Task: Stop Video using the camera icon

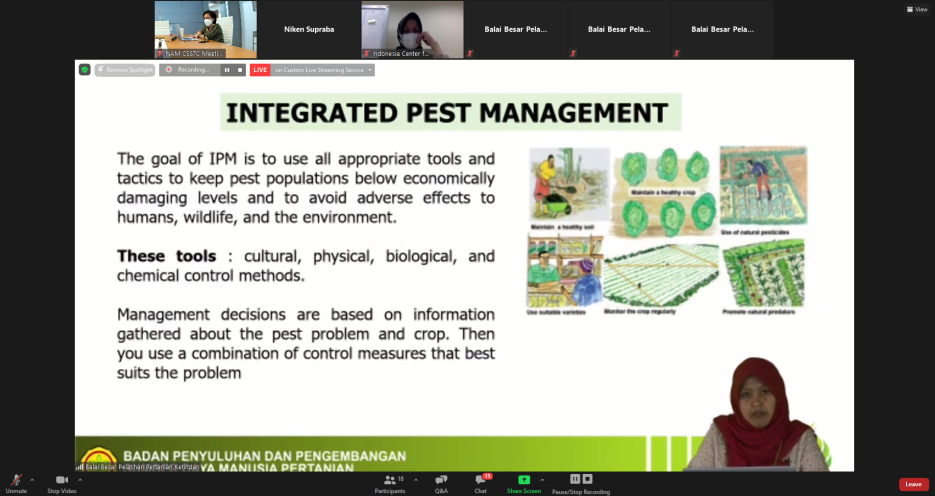Action: click(x=61, y=481)
